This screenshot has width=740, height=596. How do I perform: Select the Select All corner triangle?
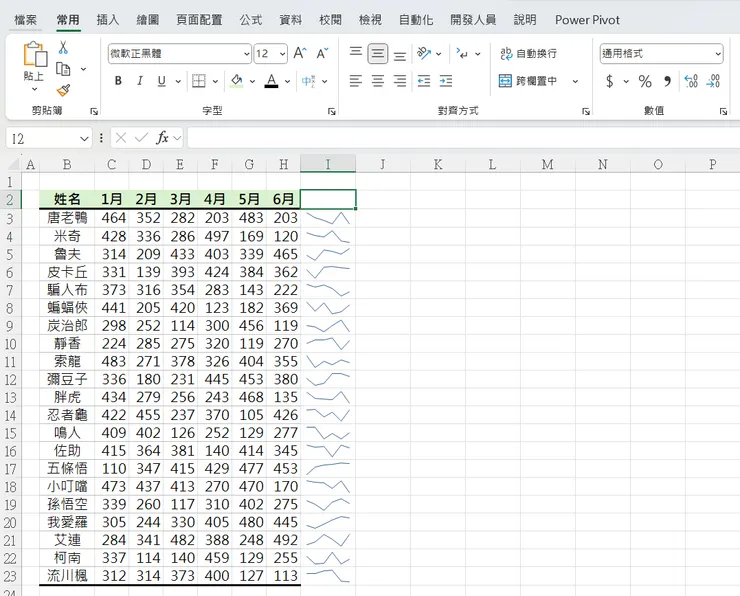click(x=13, y=164)
